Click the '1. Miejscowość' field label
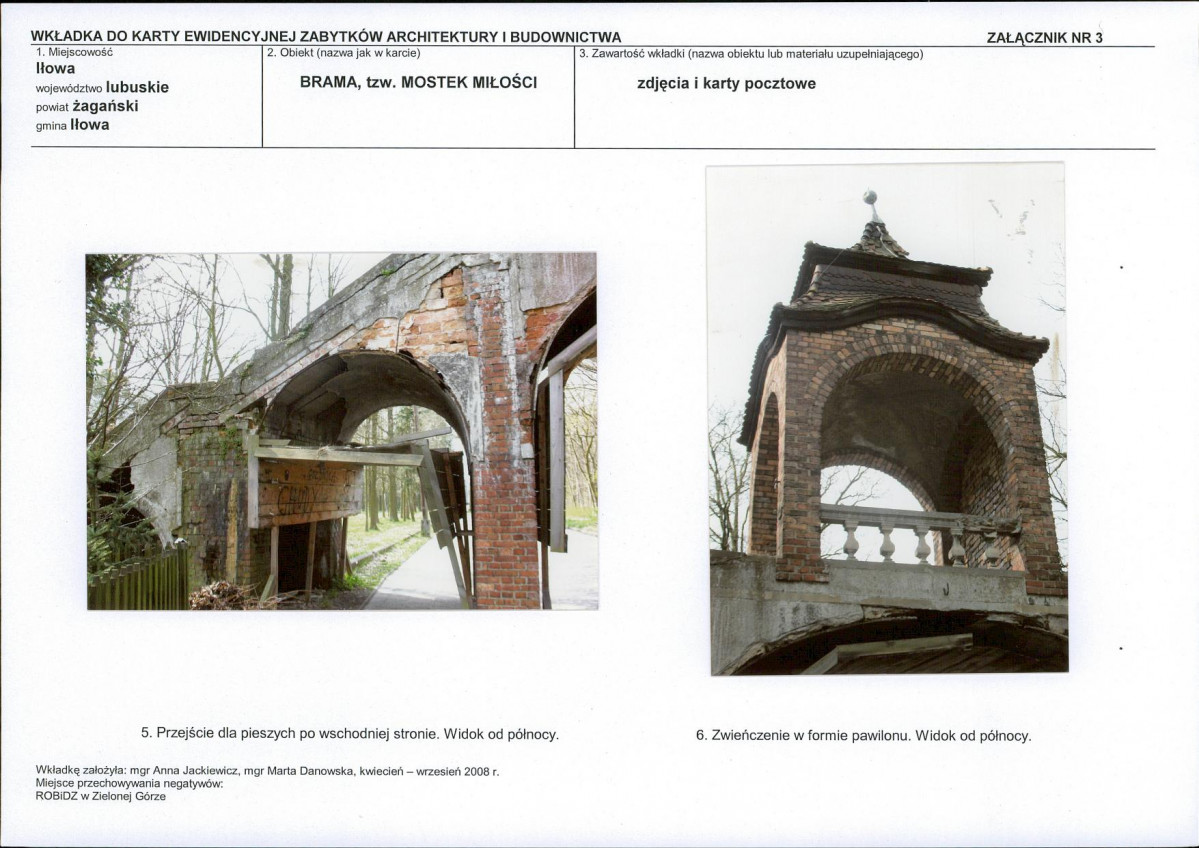This screenshot has width=1199, height=848. (74, 52)
